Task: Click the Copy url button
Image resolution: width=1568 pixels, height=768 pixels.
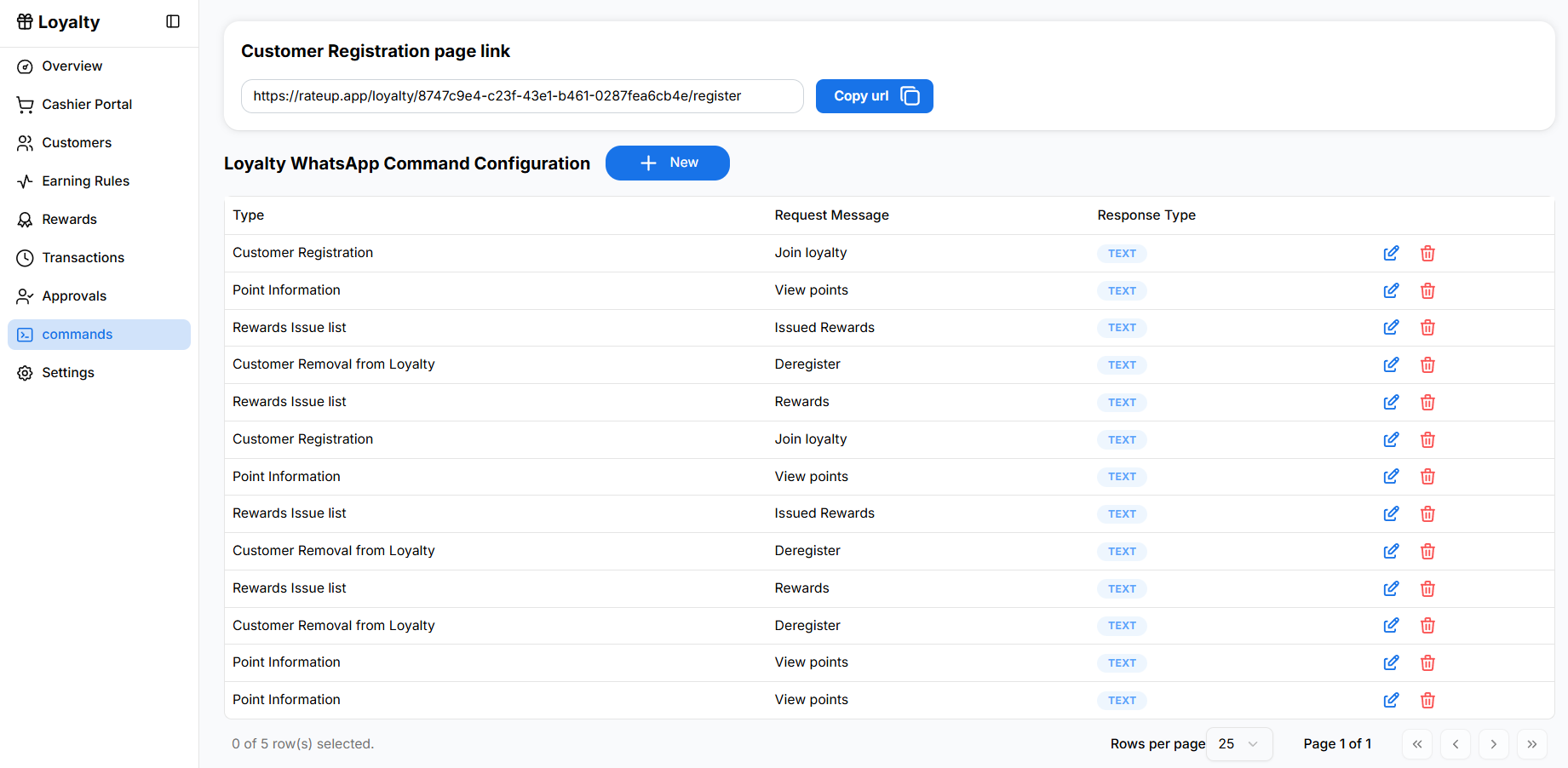Action: coord(874,95)
